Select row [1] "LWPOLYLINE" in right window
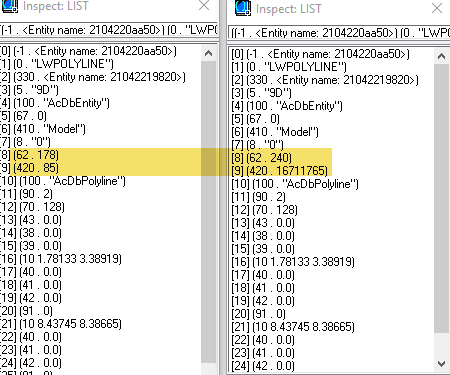 pos(289,67)
